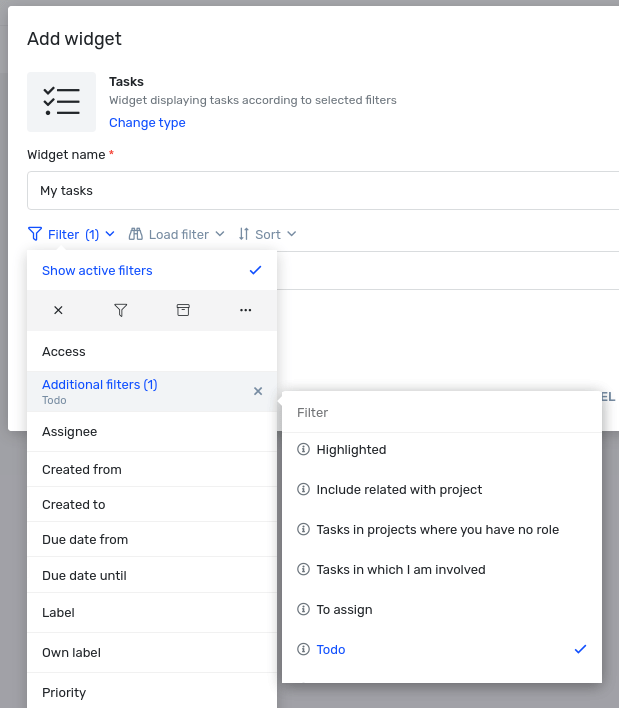Enable Tasks in which I am involved
619x708 pixels.
[442, 569]
